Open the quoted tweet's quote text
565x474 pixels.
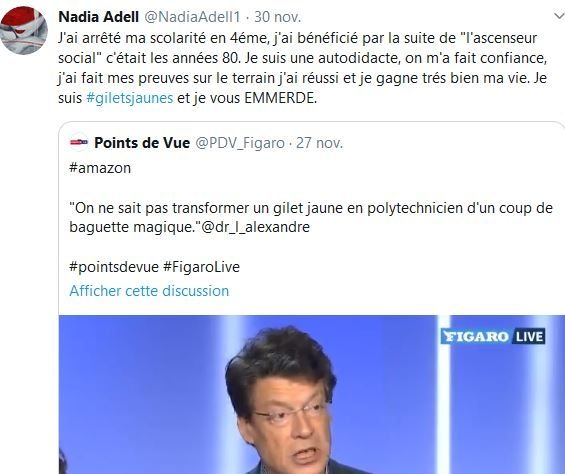point(311,217)
